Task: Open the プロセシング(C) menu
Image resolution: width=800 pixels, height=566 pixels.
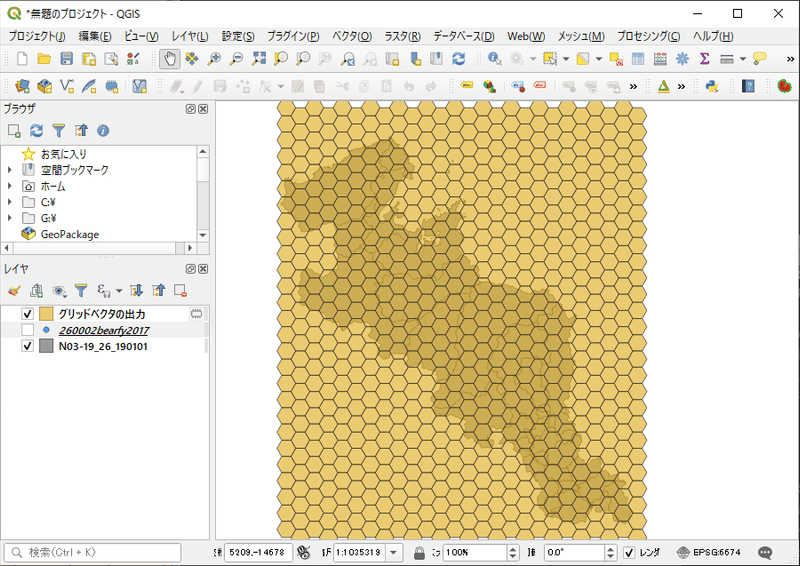Action: 648,36
